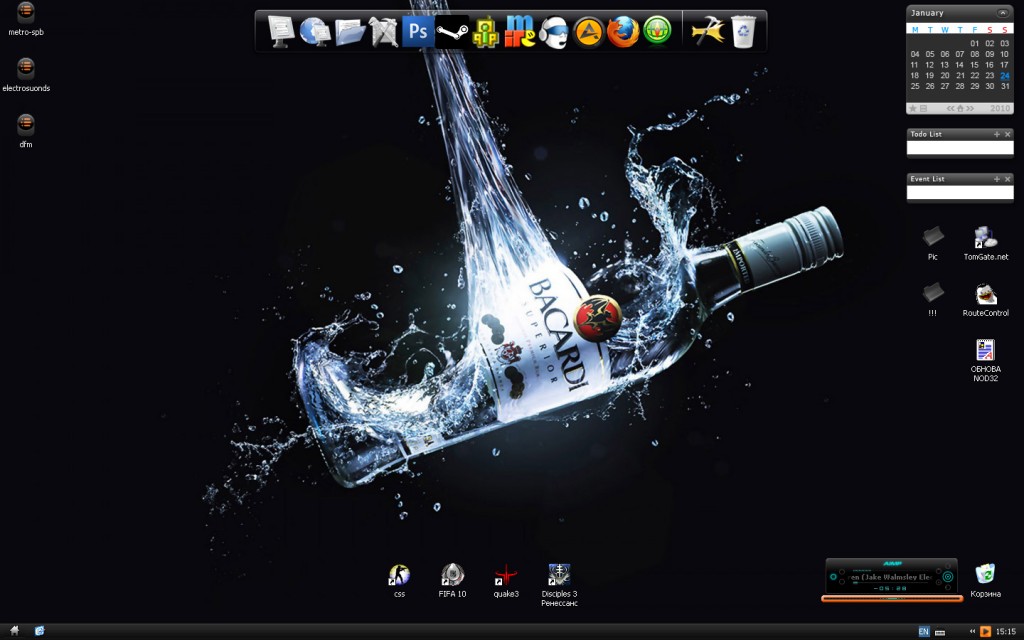Click the orange bar under AIMP widget
The height and width of the screenshot is (640, 1024).
(x=891, y=598)
